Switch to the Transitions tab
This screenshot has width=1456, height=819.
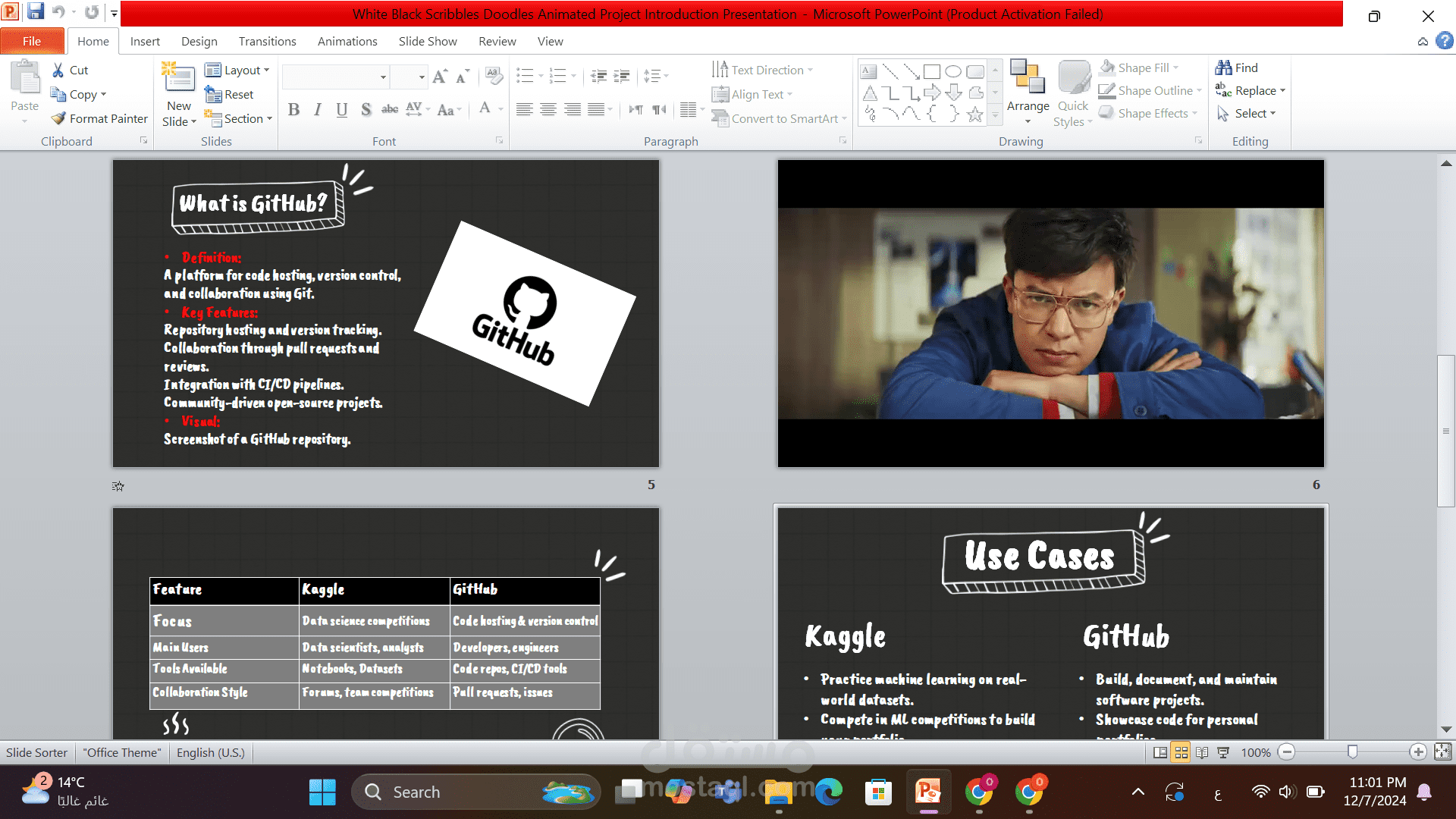tap(267, 41)
